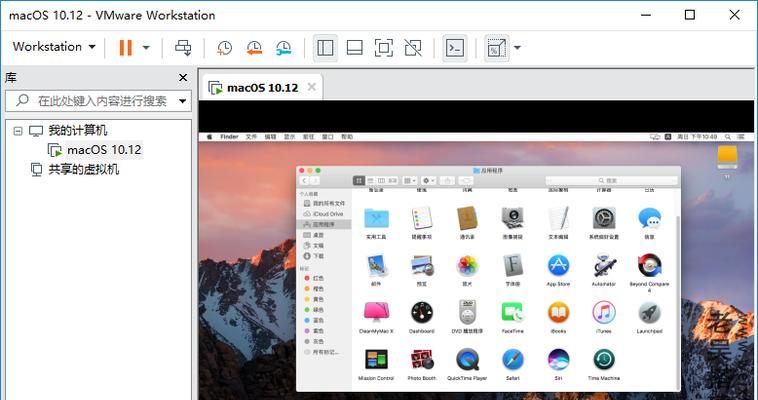The image size is (758, 400).
Task: Open CleanMyMac X app icon
Action: click(x=376, y=312)
